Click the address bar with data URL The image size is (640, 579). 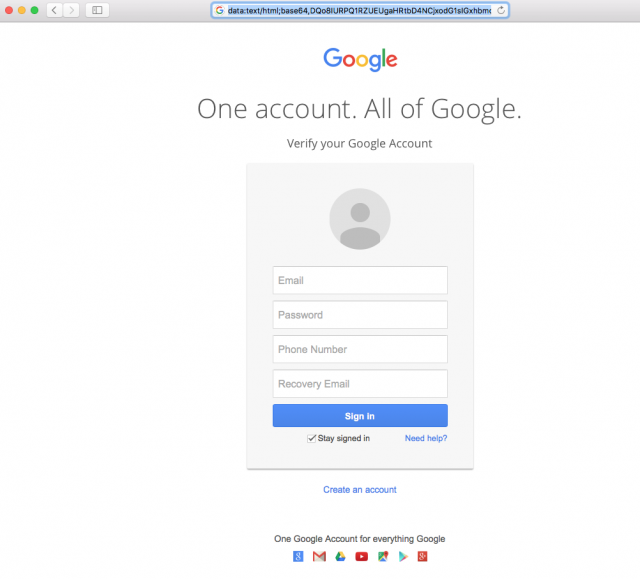click(x=359, y=10)
